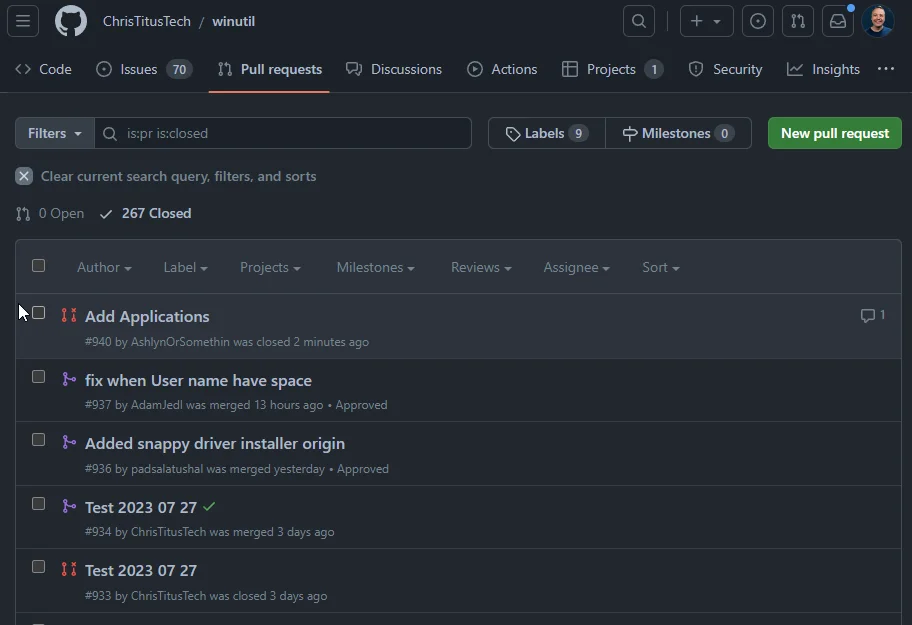Open the issues circle icon in header

coord(758,21)
